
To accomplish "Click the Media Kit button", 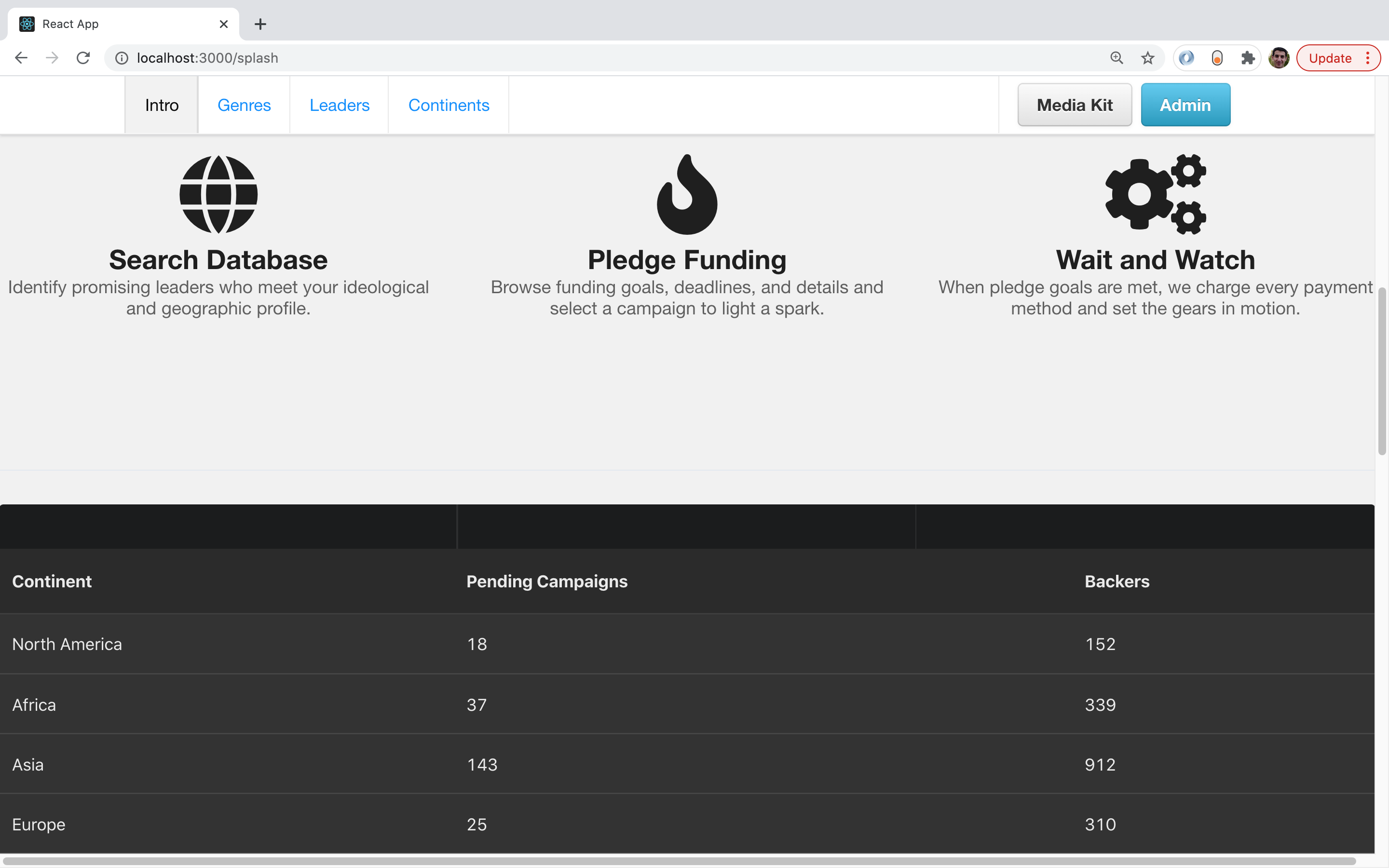I will pyautogui.click(x=1074, y=105).
